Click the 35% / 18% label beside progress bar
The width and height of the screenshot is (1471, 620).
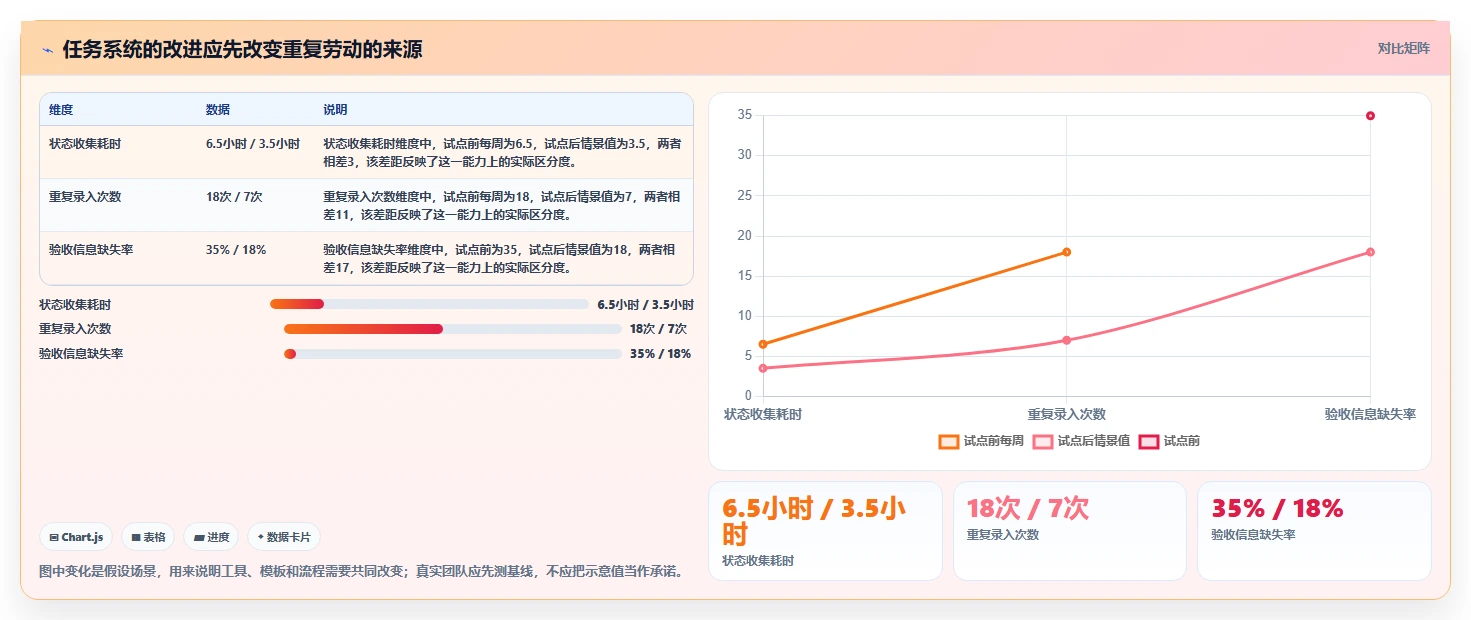[x=660, y=353]
